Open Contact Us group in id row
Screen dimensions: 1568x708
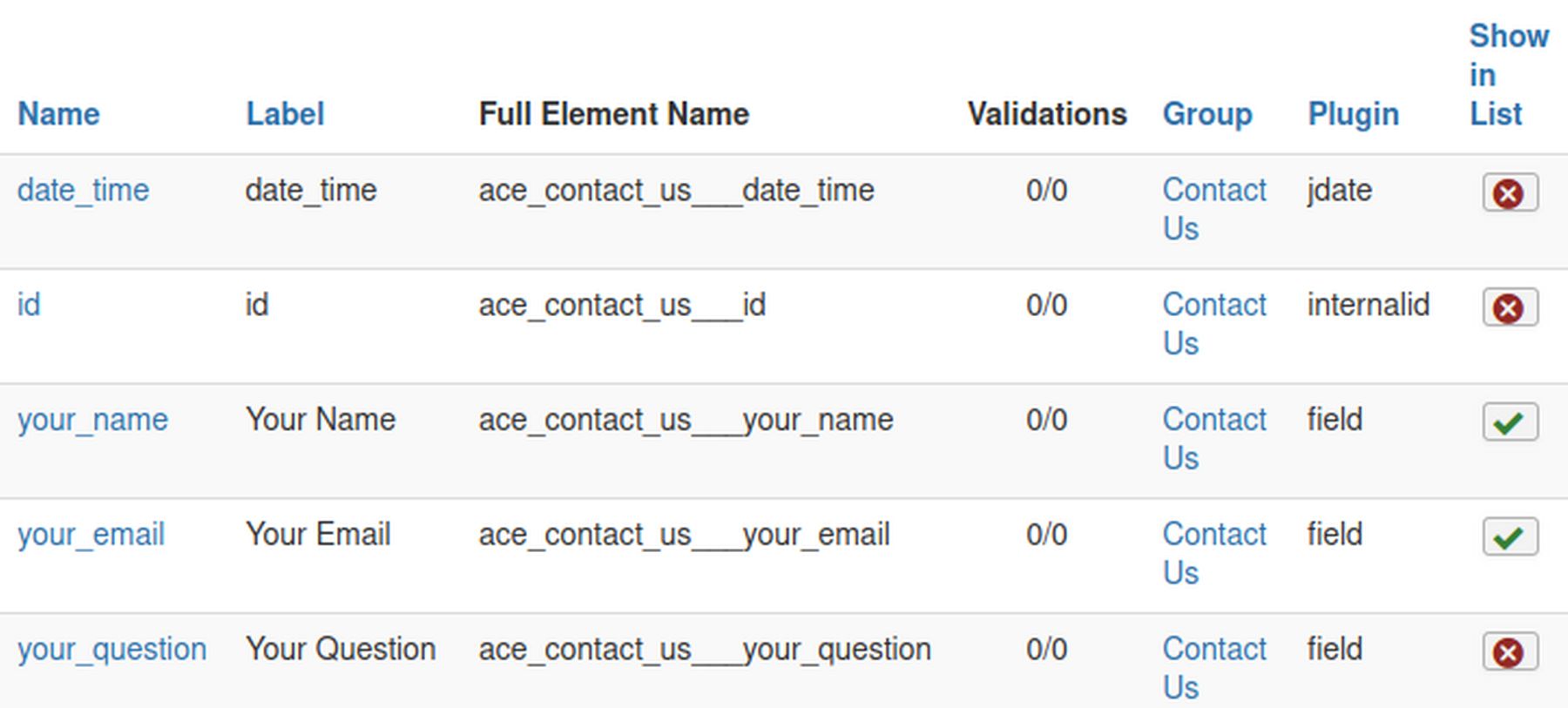click(1214, 324)
